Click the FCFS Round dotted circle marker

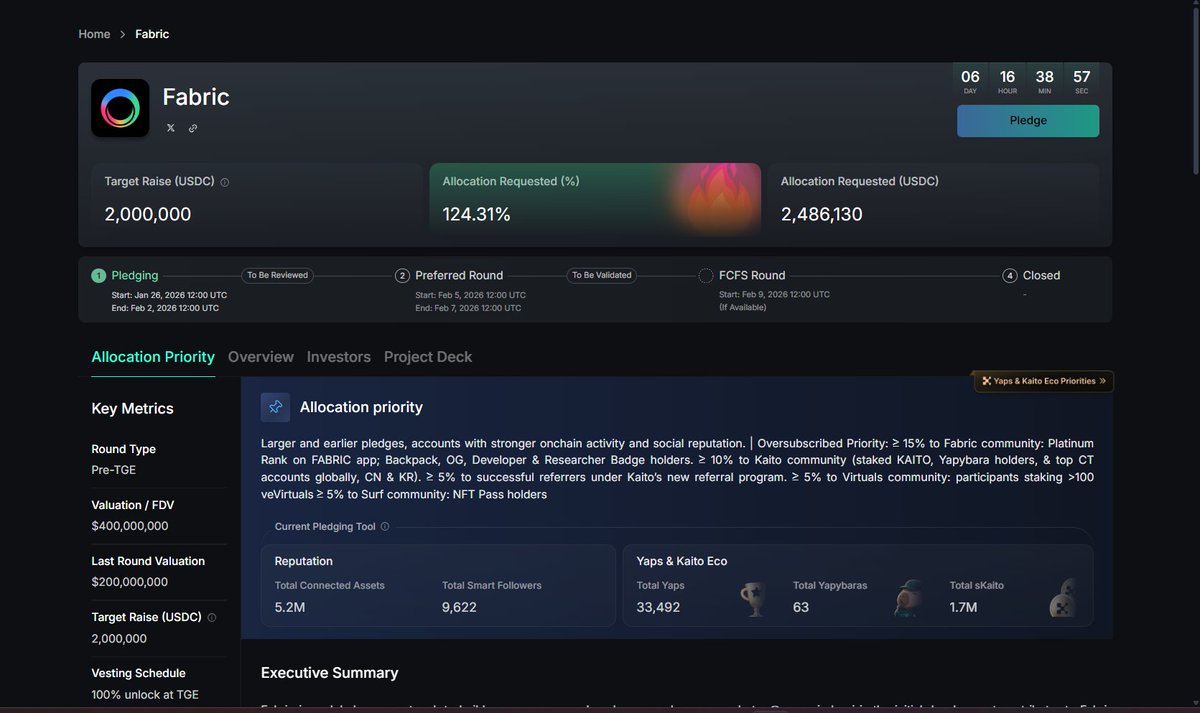tap(706, 275)
